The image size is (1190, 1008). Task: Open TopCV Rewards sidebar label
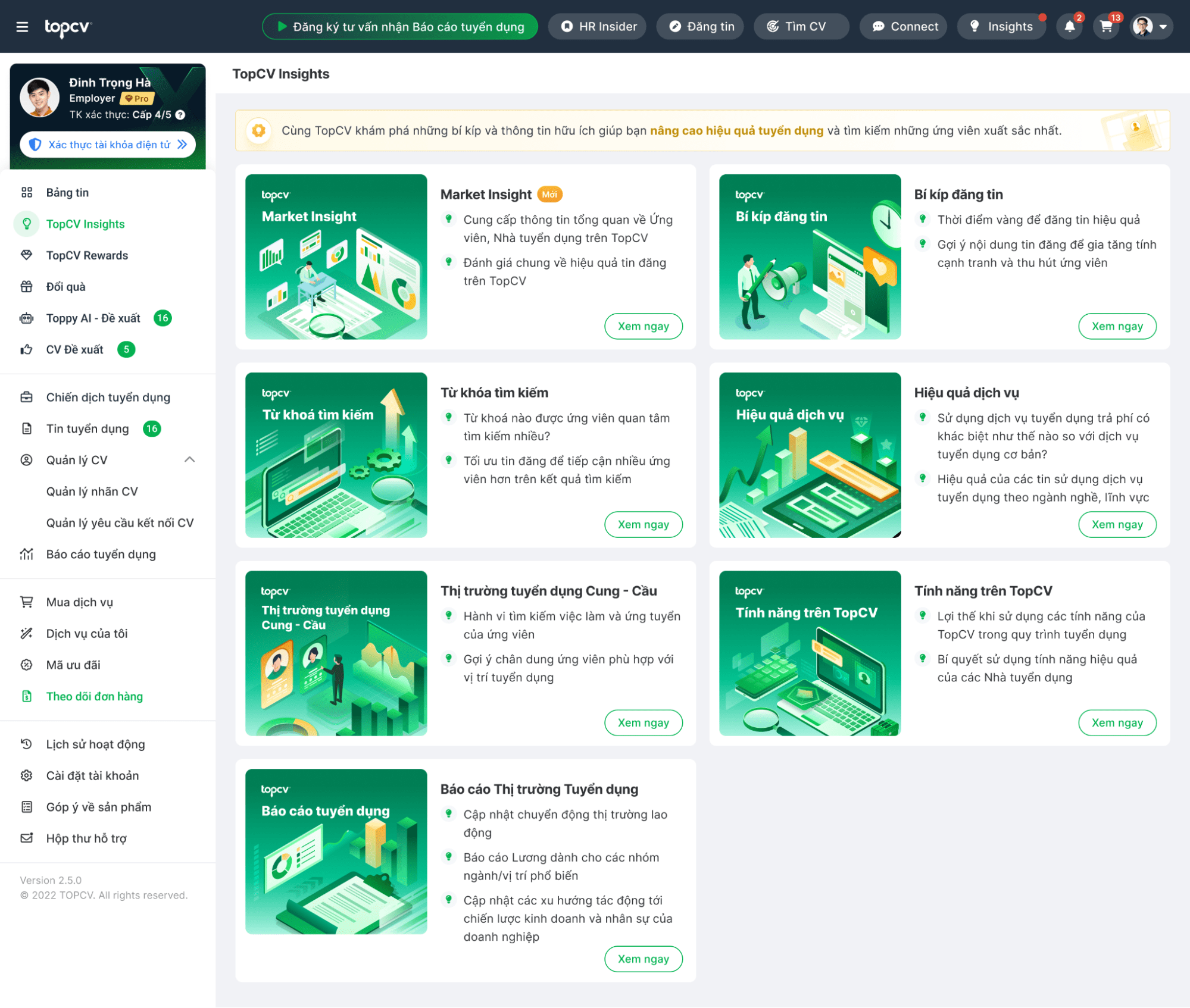88,255
